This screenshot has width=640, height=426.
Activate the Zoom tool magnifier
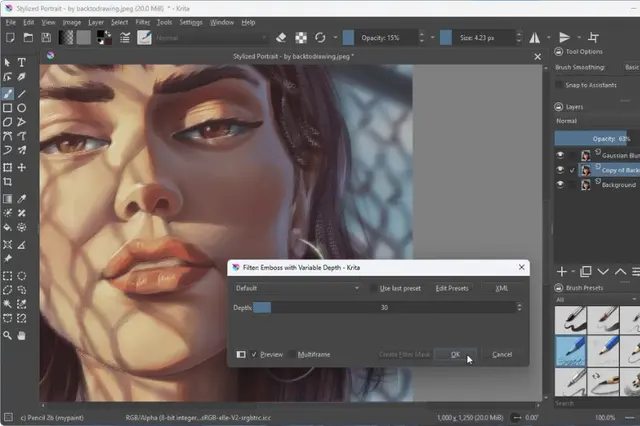point(8,335)
